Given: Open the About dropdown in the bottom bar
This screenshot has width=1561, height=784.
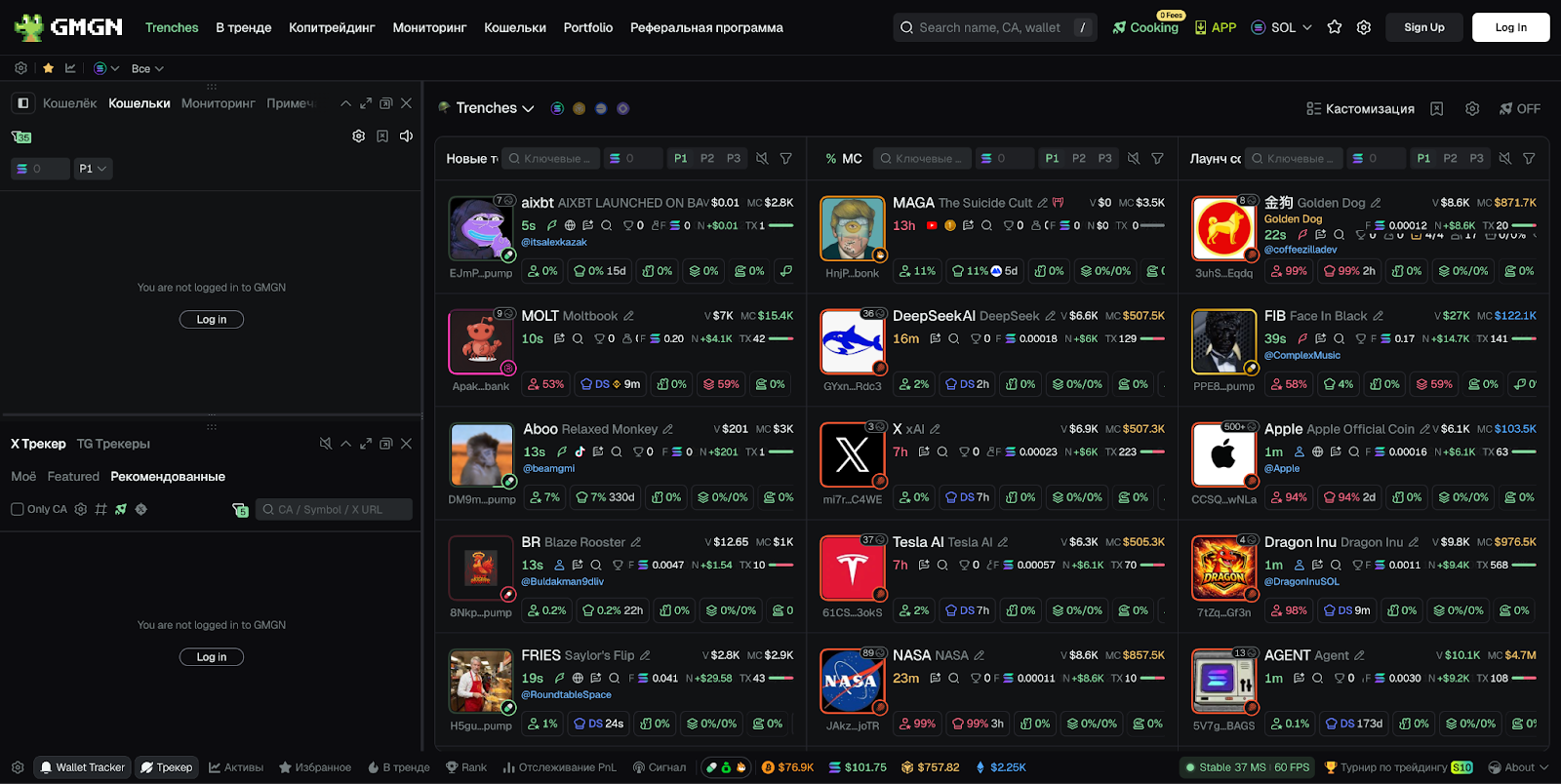Looking at the screenshot, I should [1519, 767].
